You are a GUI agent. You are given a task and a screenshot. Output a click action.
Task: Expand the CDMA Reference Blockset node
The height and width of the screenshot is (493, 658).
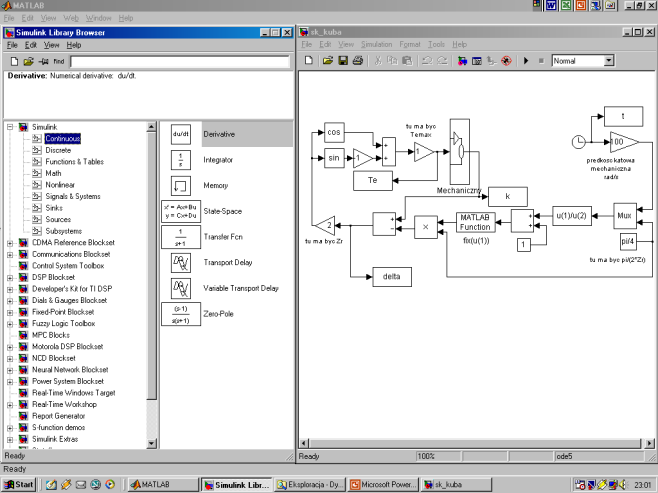click(10, 243)
